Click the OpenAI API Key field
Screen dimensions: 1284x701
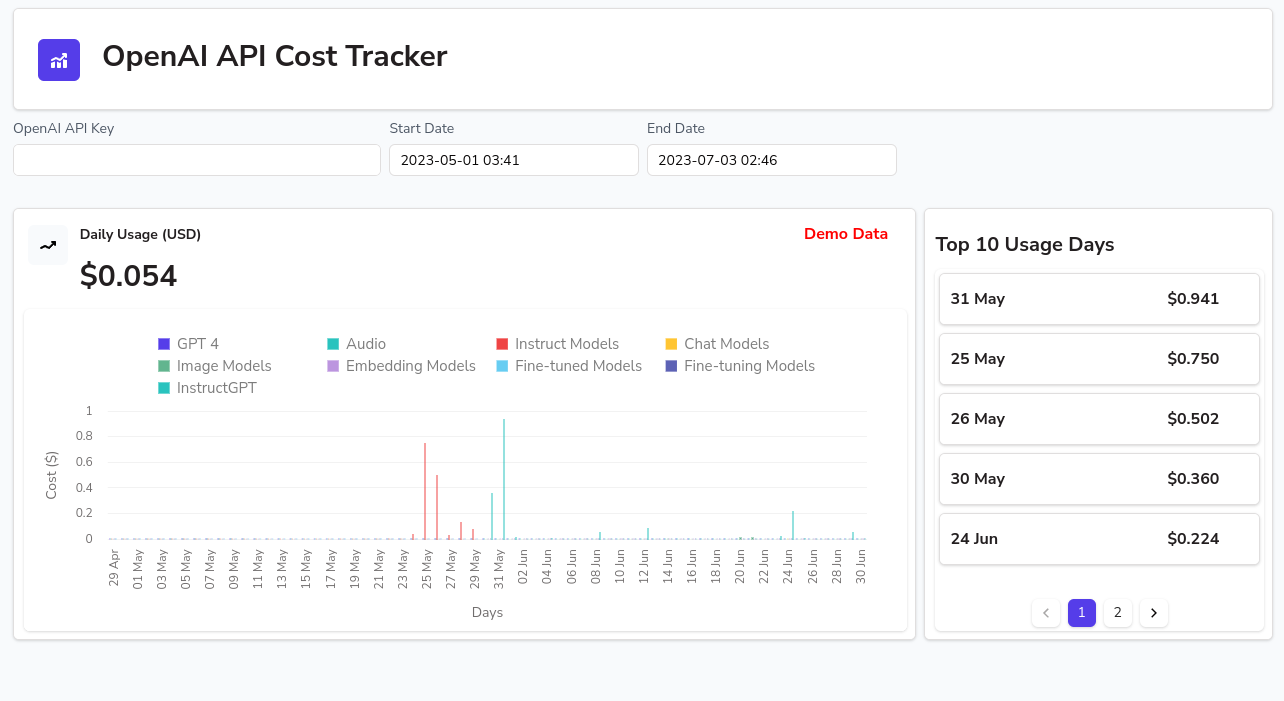(x=197, y=160)
